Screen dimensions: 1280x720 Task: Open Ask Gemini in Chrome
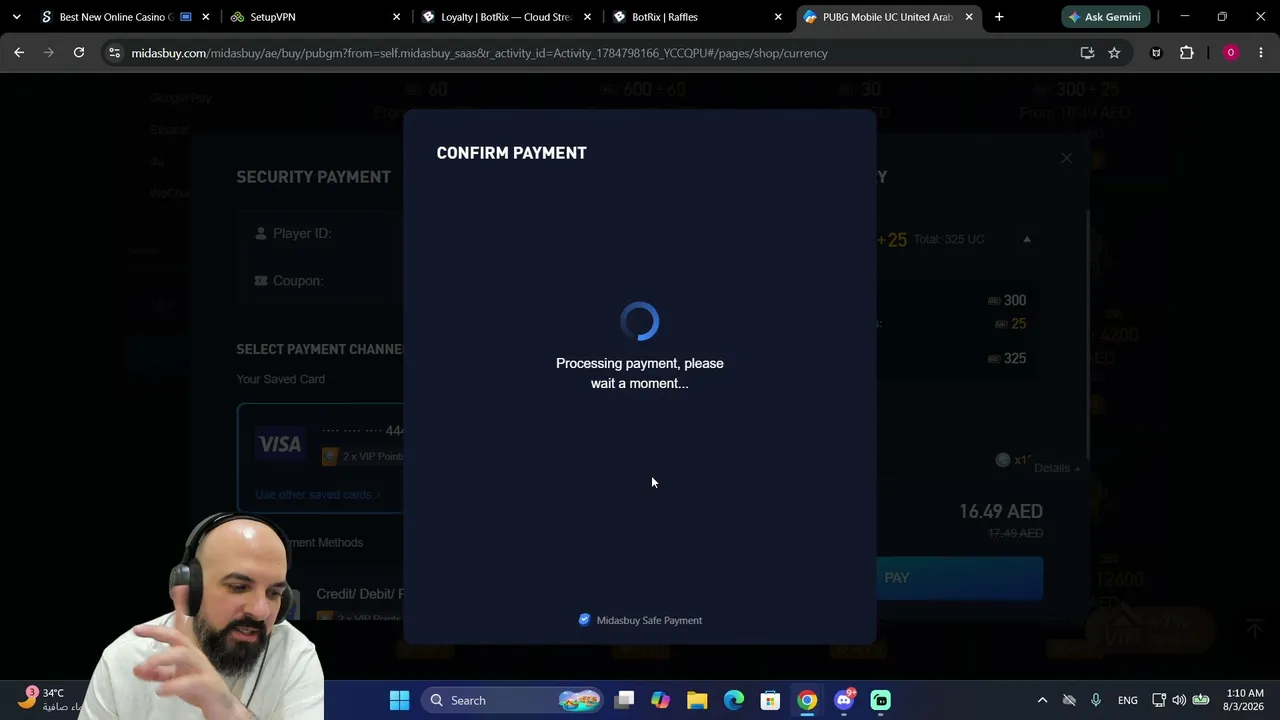point(1106,17)
